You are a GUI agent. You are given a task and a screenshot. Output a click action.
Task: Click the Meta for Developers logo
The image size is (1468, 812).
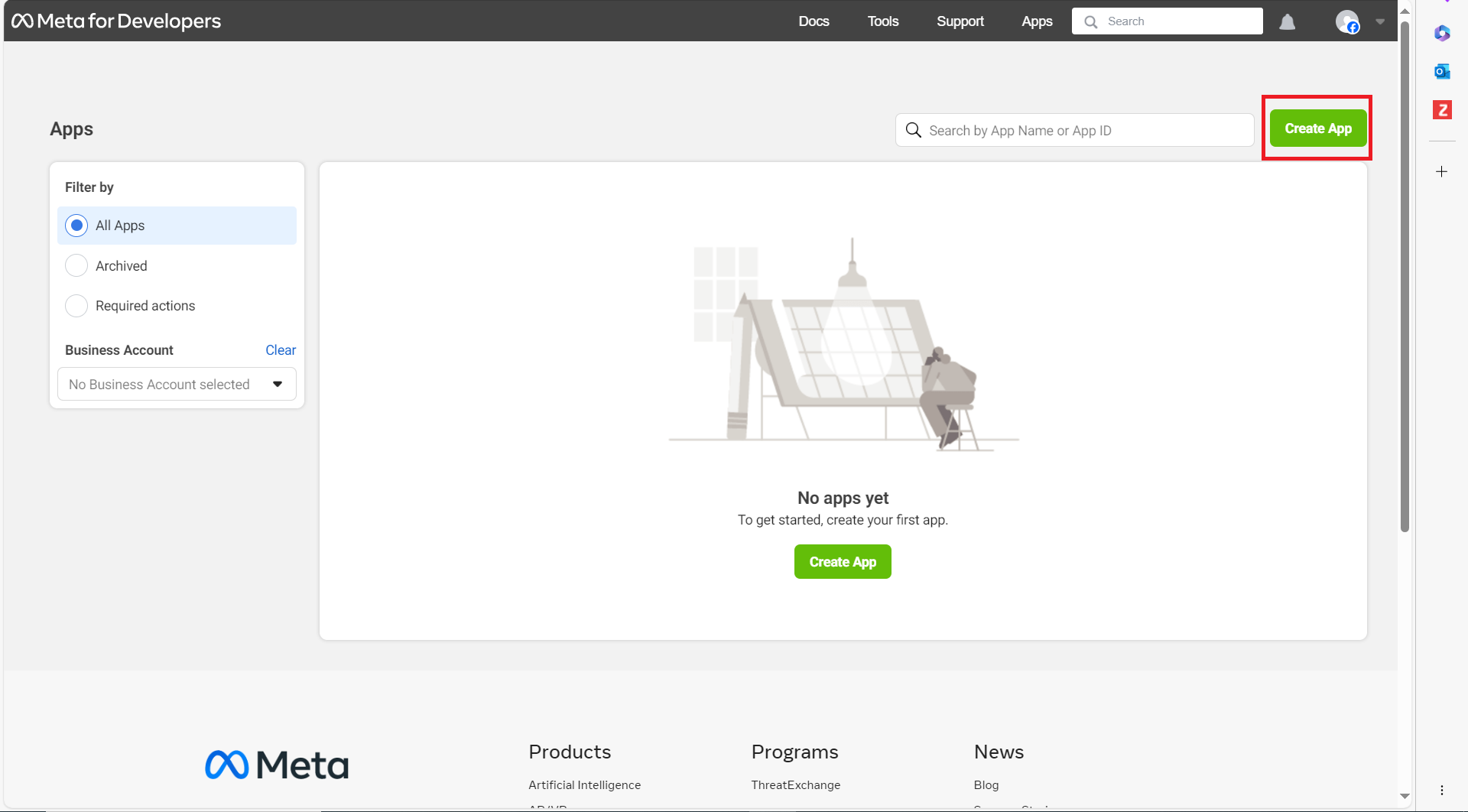tap(116, 21)
